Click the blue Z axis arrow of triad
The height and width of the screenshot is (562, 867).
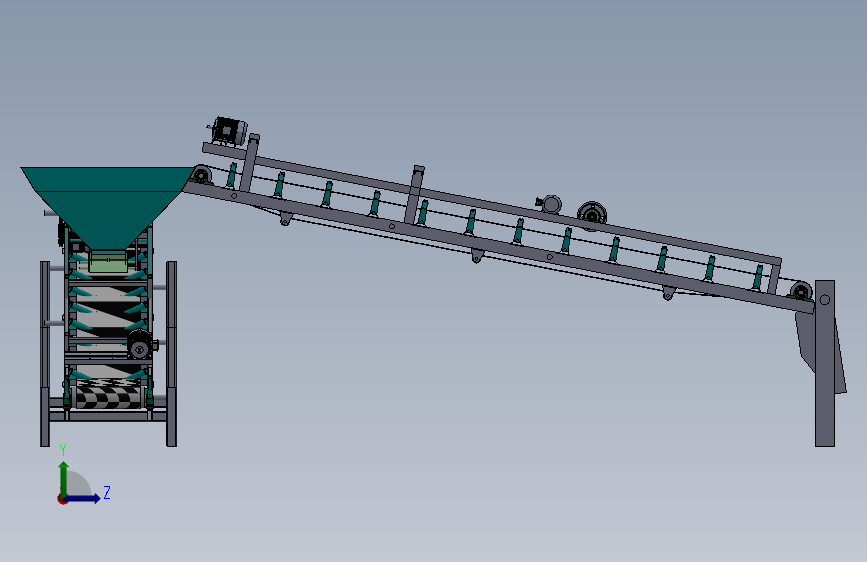point(83,498)
